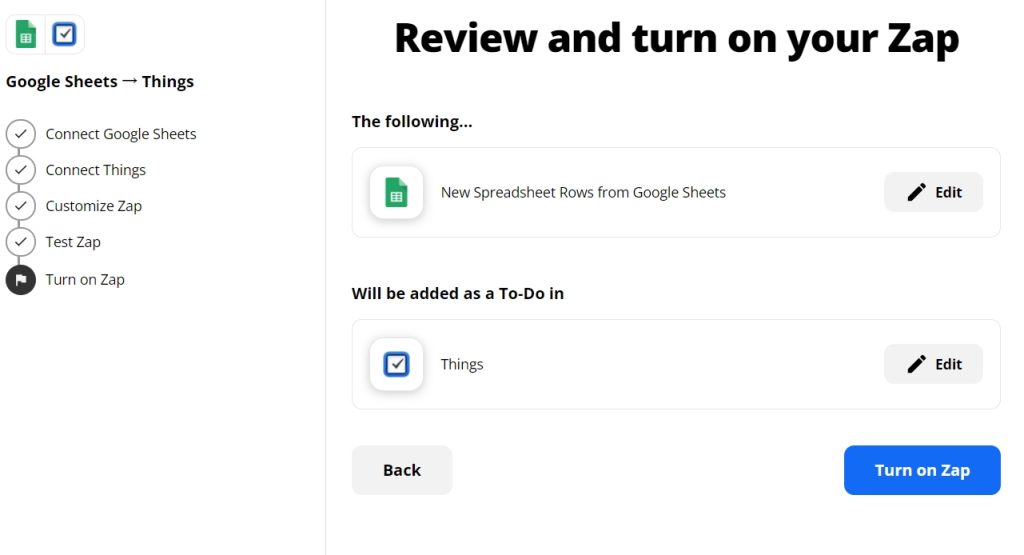This screenshot has height=555, width=1024.
Task: Select the Test Zap step checkmark
Action: (21, 242)
